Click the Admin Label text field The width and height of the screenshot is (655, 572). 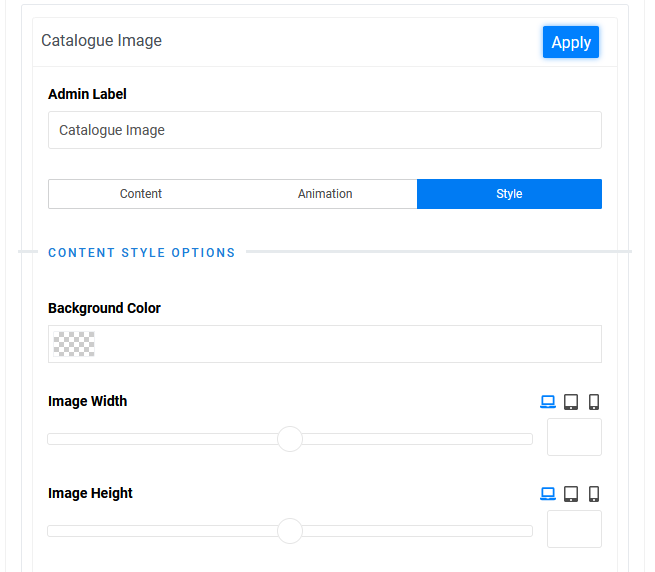[x=325, y=130]
